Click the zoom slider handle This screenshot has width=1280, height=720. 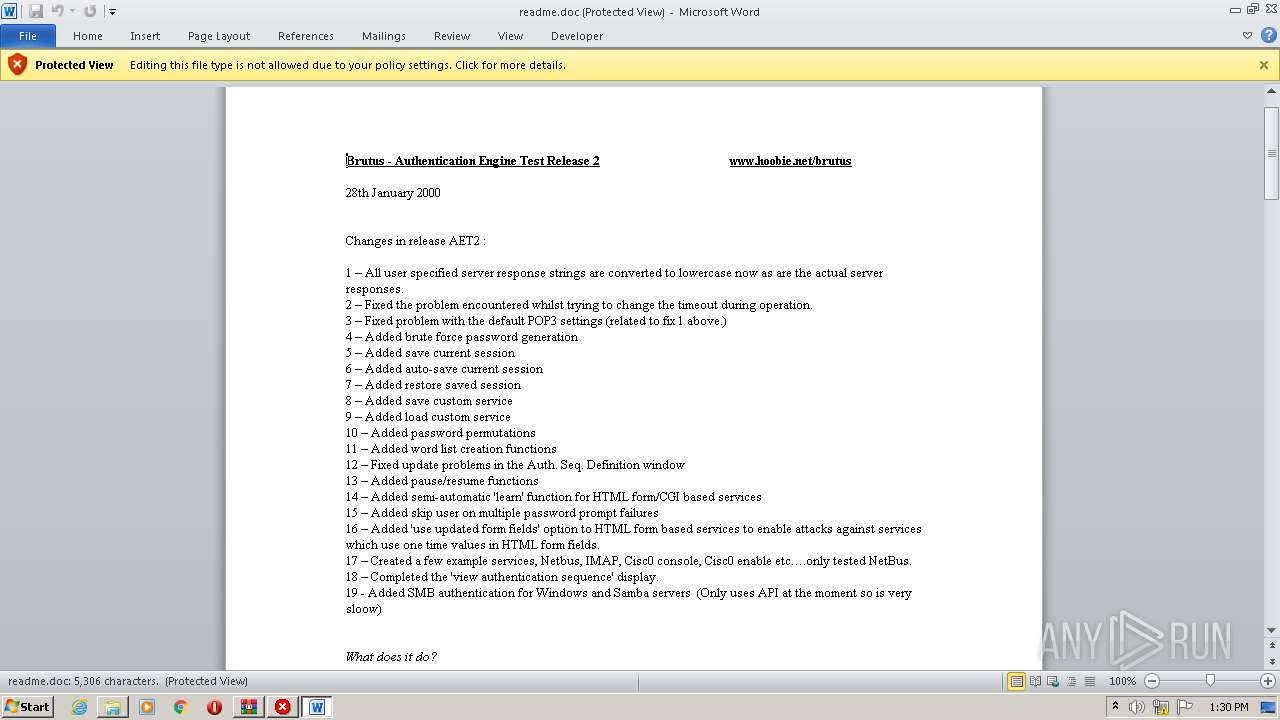tap(1210, 681)
